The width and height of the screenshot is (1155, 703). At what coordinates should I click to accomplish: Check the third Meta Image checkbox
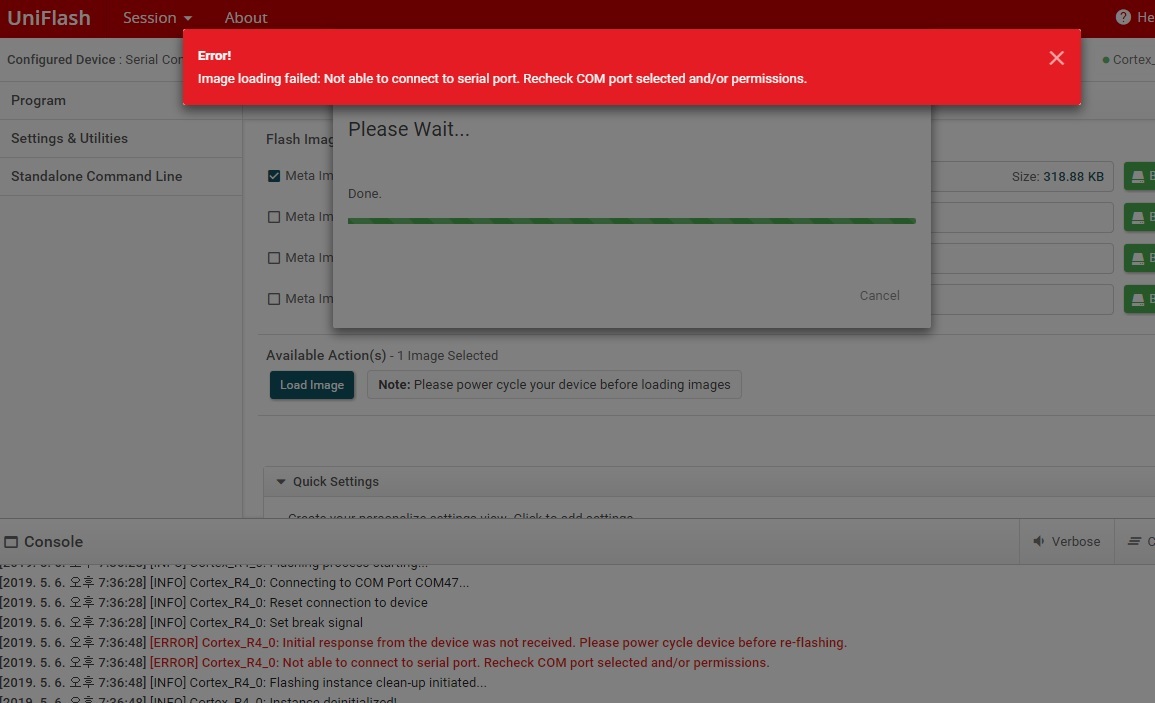(274, 258)
